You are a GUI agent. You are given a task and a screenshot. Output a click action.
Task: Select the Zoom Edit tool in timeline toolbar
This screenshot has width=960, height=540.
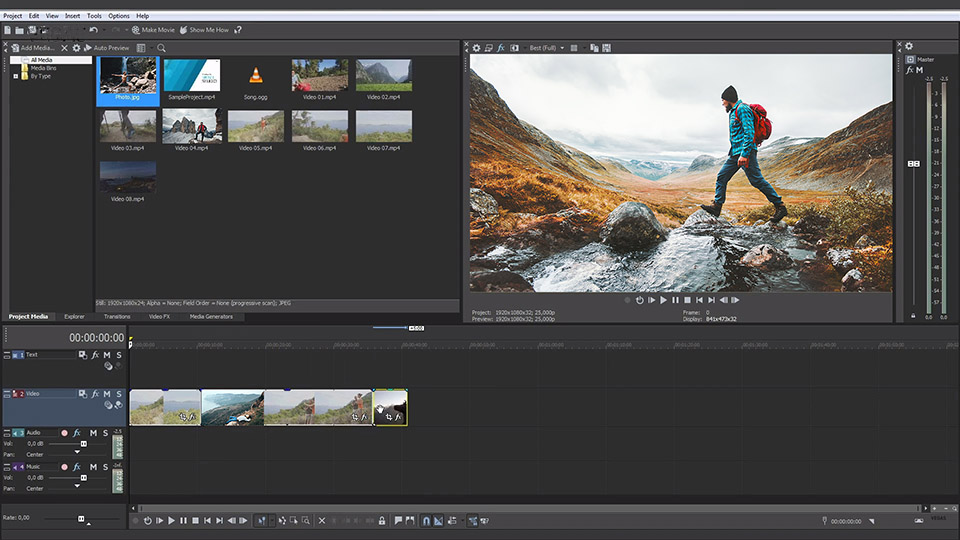coord(306,521)
